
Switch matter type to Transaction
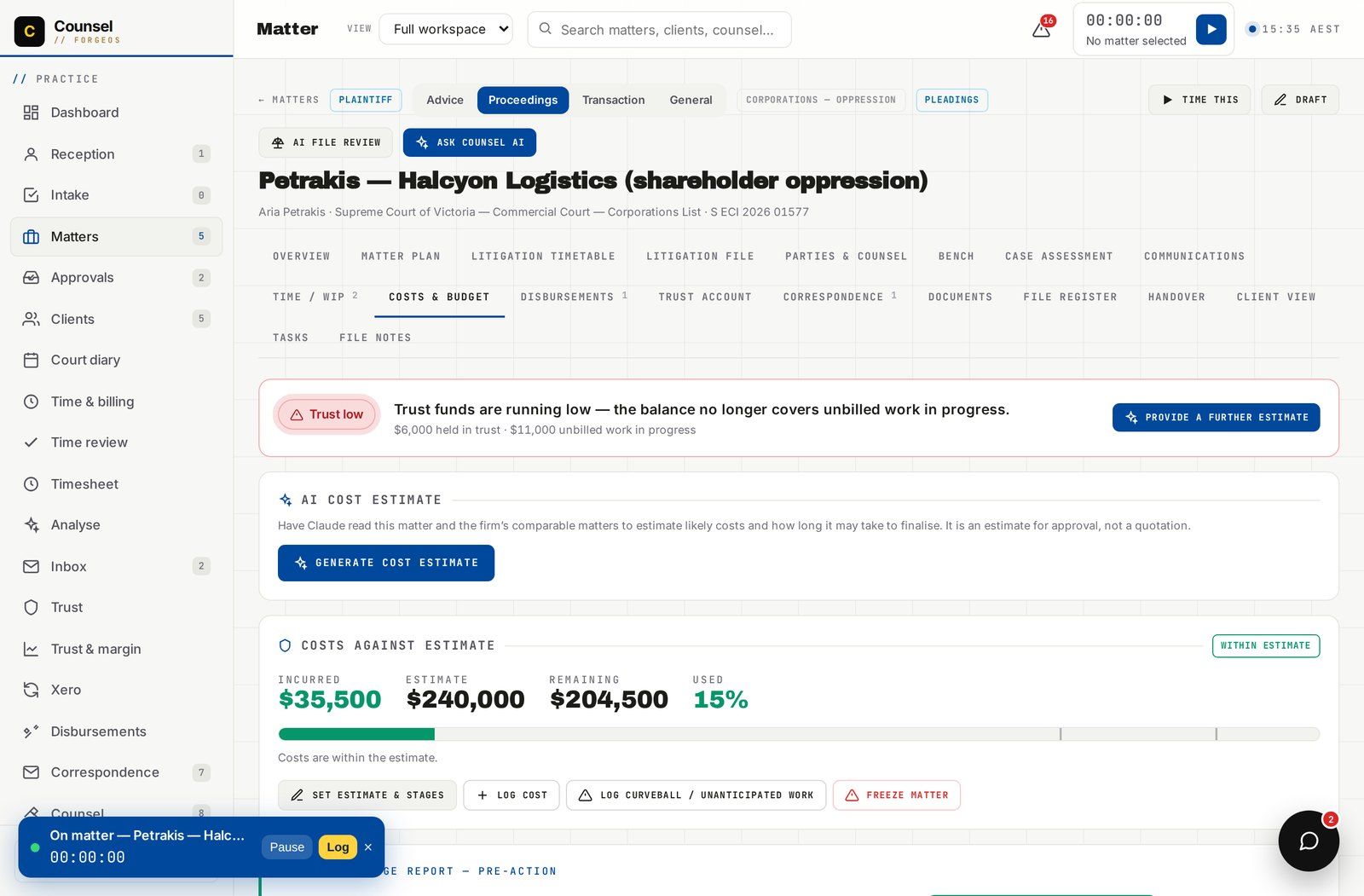click(614, 100)
